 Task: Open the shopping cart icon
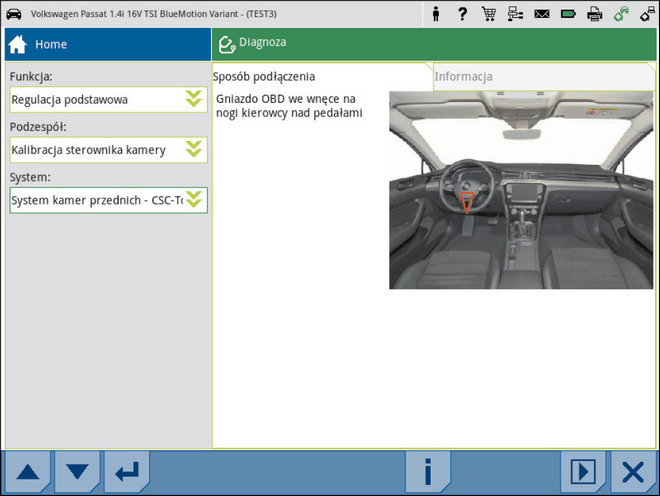pyautogui.click(x=489, y=14)
